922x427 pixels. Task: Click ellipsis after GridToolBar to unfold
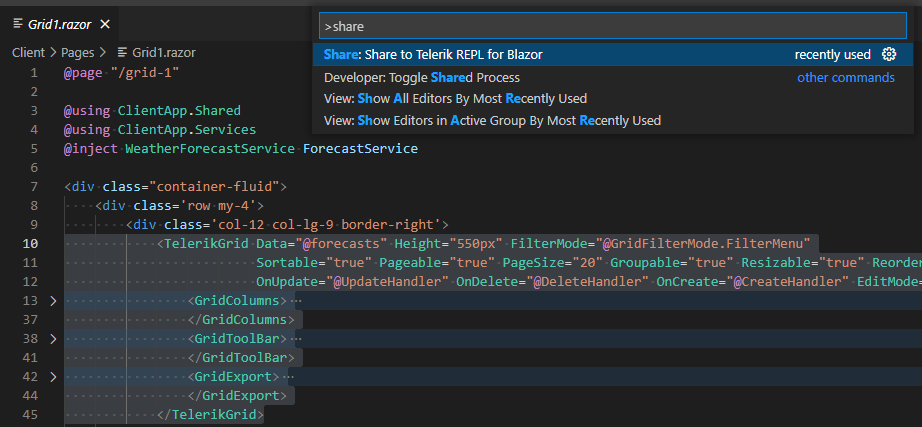296,339
